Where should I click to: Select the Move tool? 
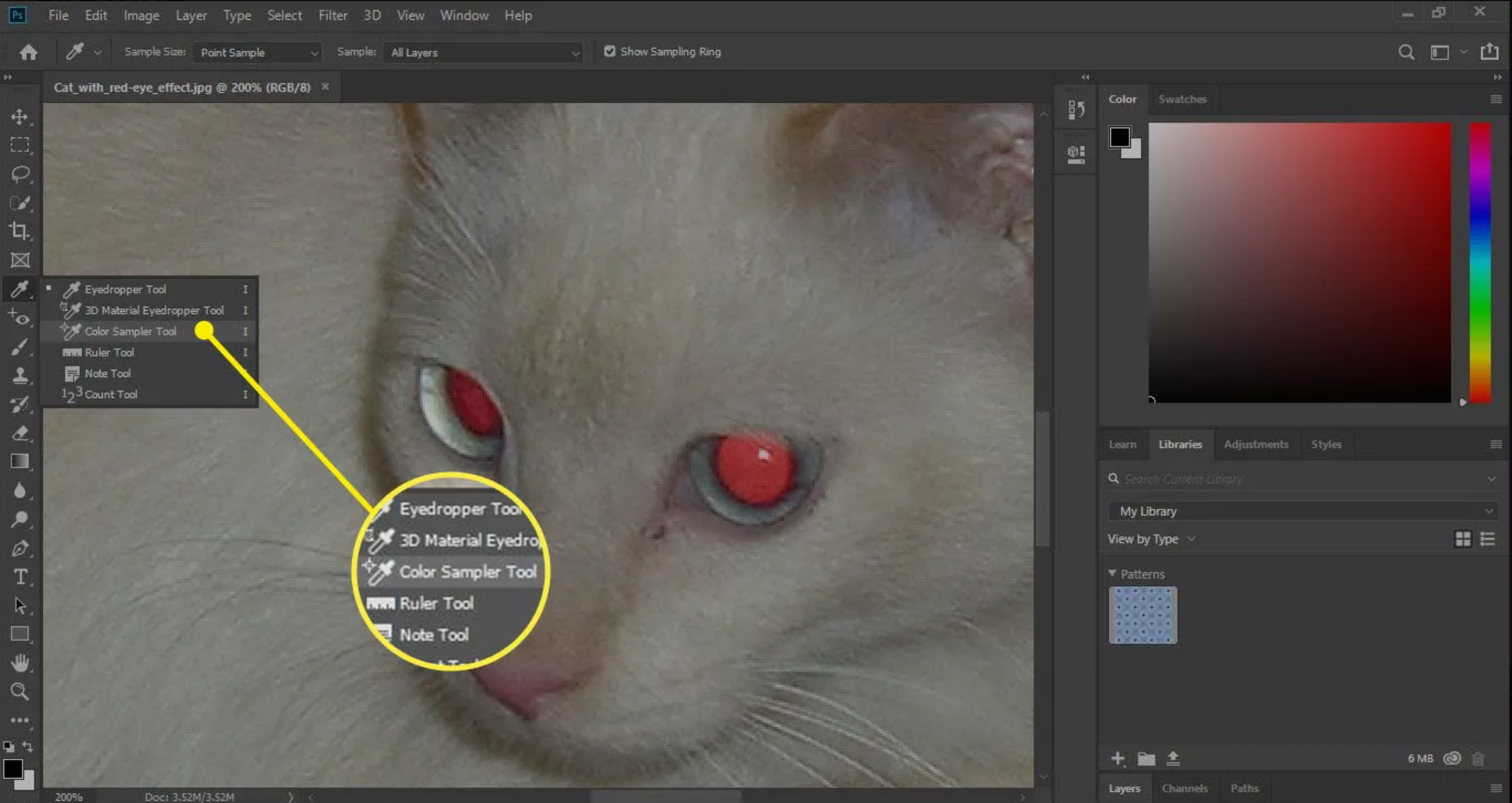tap(19, 116)
